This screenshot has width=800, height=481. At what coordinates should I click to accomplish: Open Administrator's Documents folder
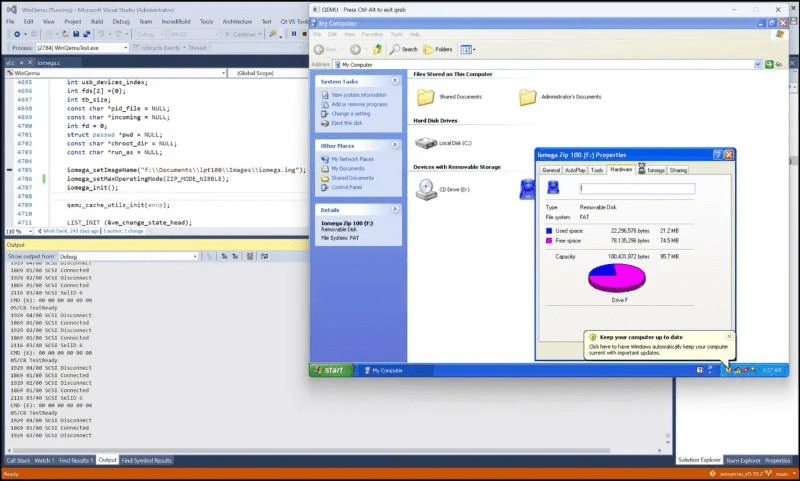(x=529, y=97)
